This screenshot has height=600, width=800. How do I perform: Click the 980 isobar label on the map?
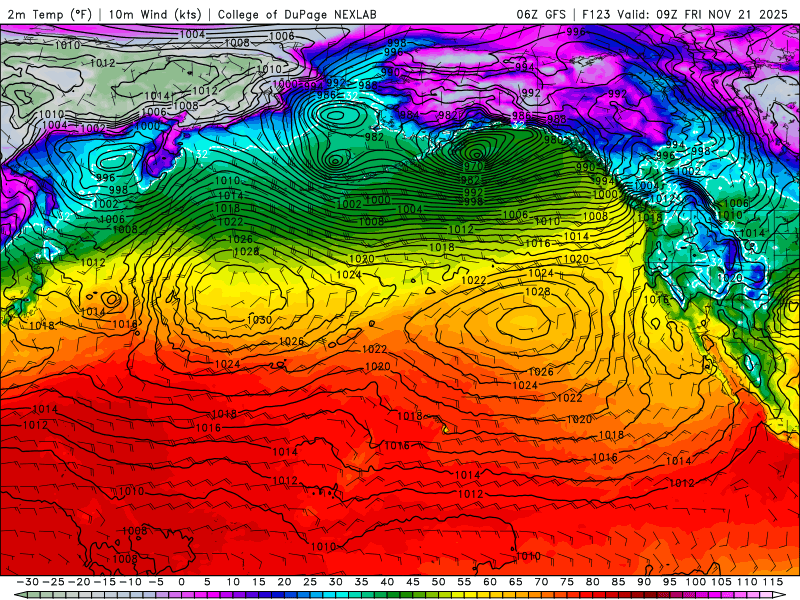pyautogui.click(x=554, y=139)
